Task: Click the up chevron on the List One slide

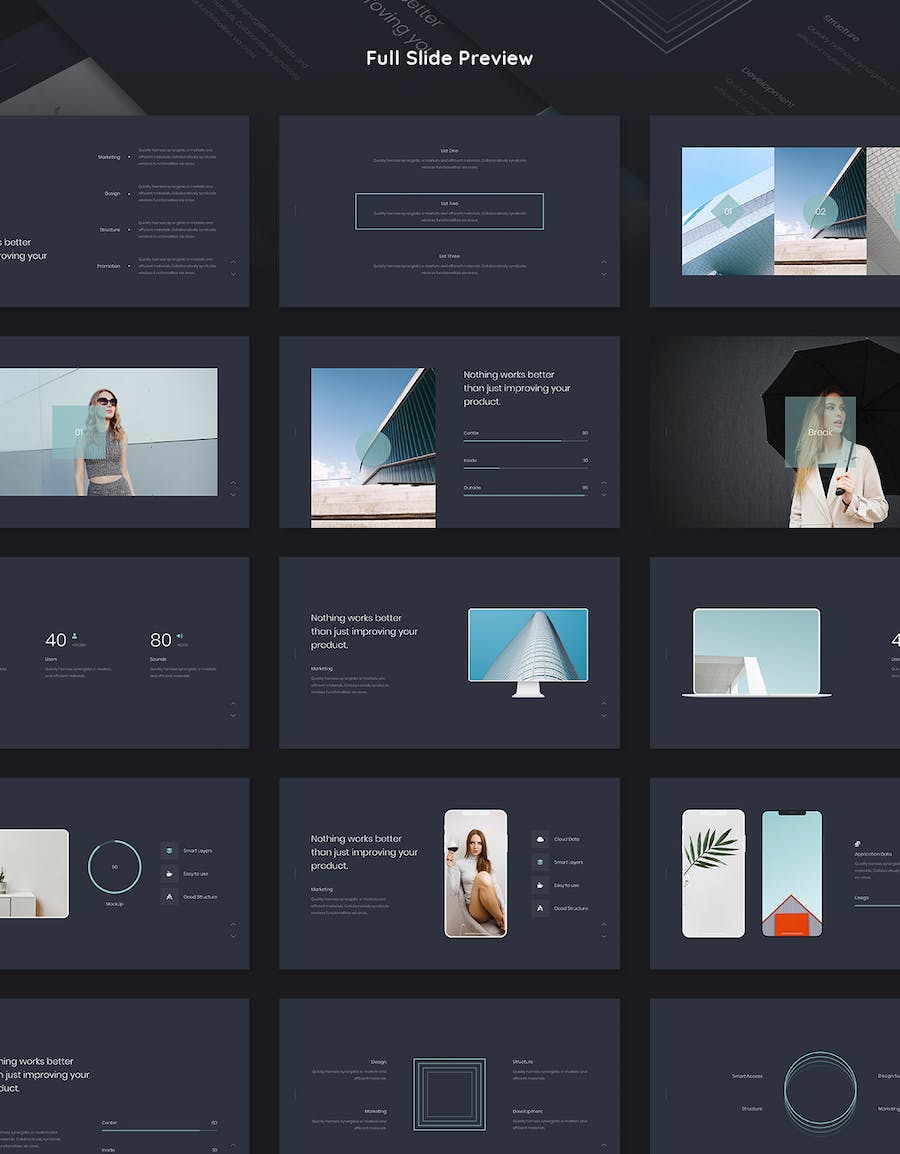Action: click(x=603, y=262)
